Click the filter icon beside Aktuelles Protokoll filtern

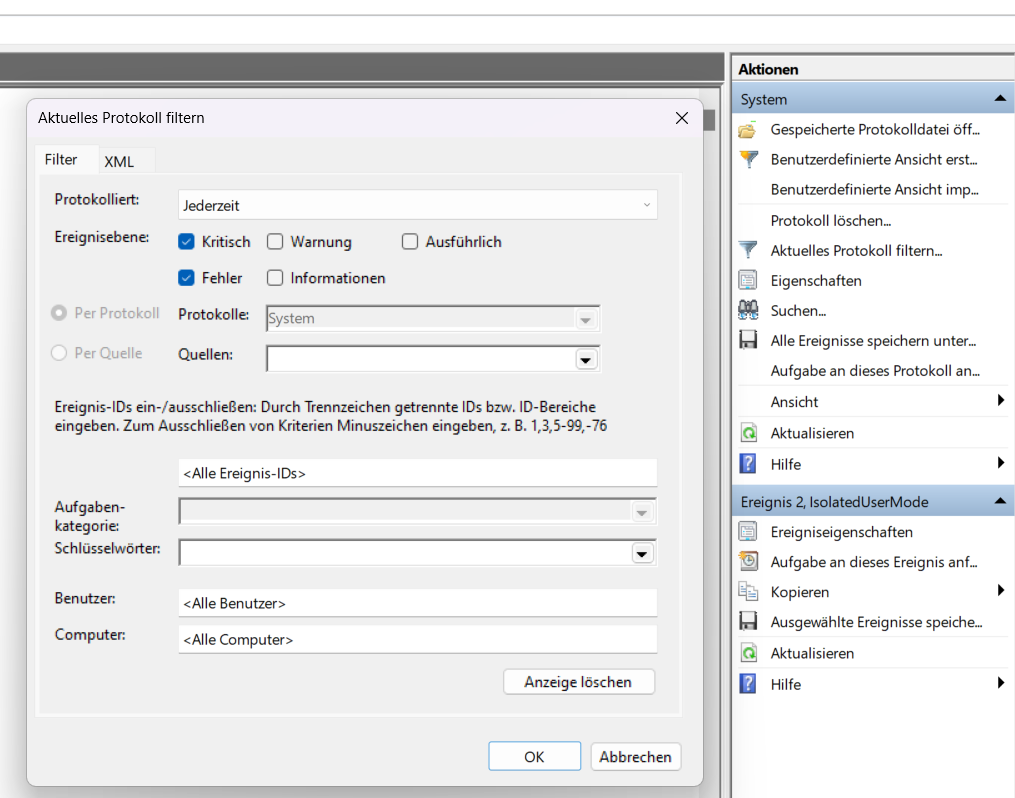point(748,250)
